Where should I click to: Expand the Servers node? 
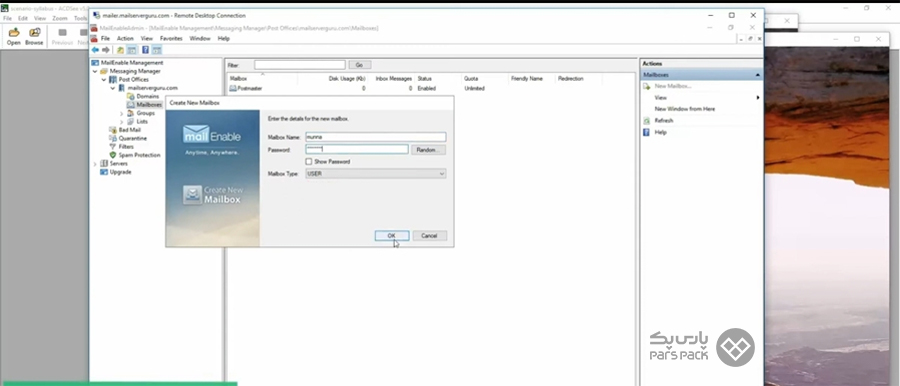95,164
